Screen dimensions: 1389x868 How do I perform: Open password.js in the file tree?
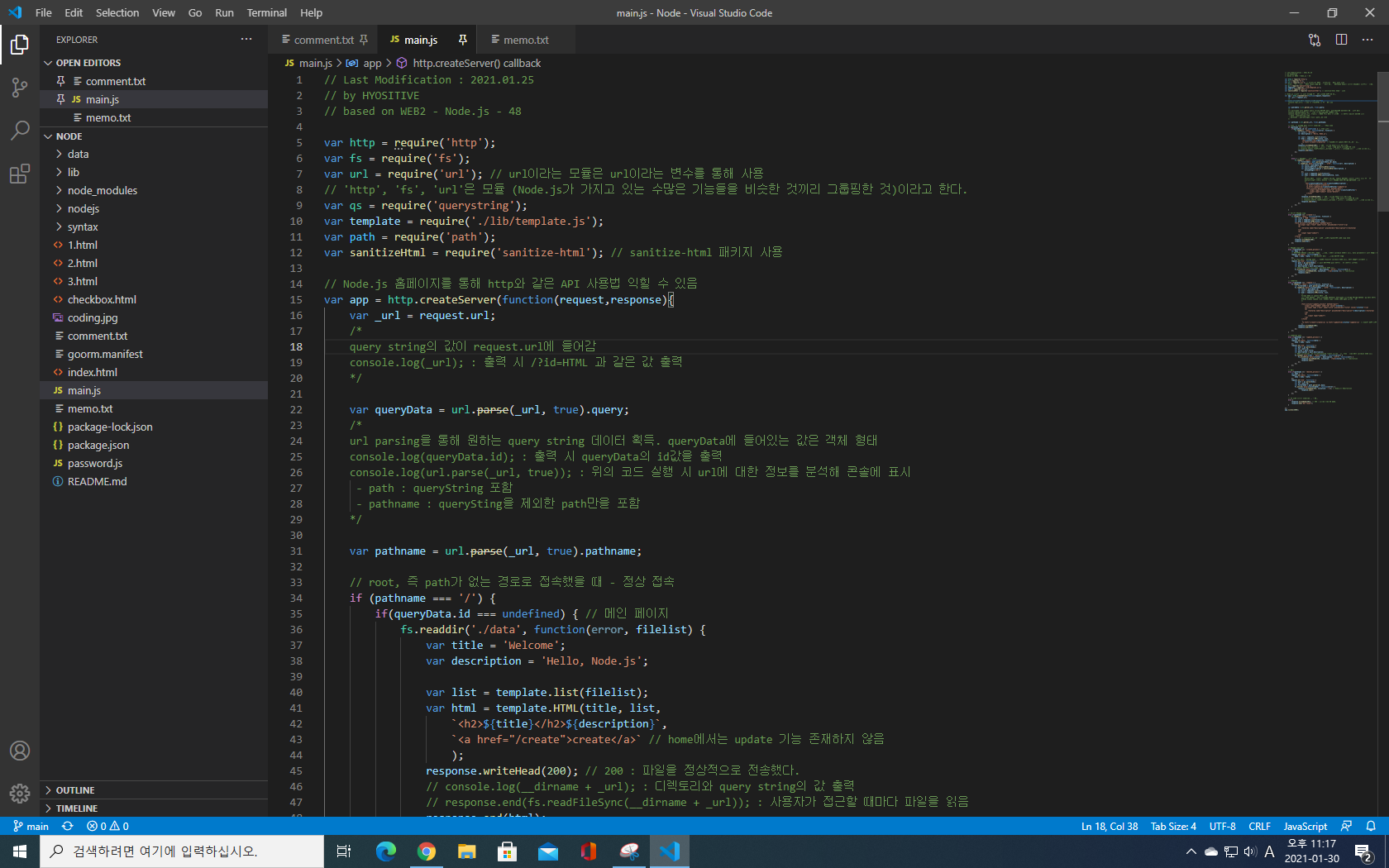154,463
